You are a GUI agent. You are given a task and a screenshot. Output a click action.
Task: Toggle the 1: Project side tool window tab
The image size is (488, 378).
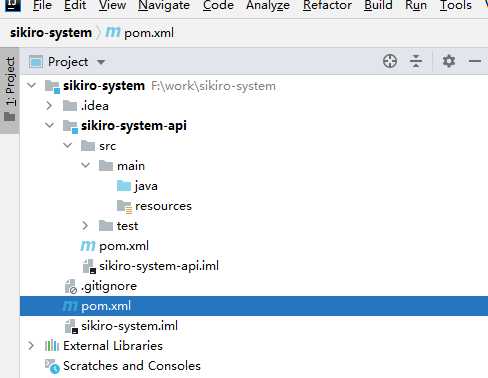click(10, 89)
